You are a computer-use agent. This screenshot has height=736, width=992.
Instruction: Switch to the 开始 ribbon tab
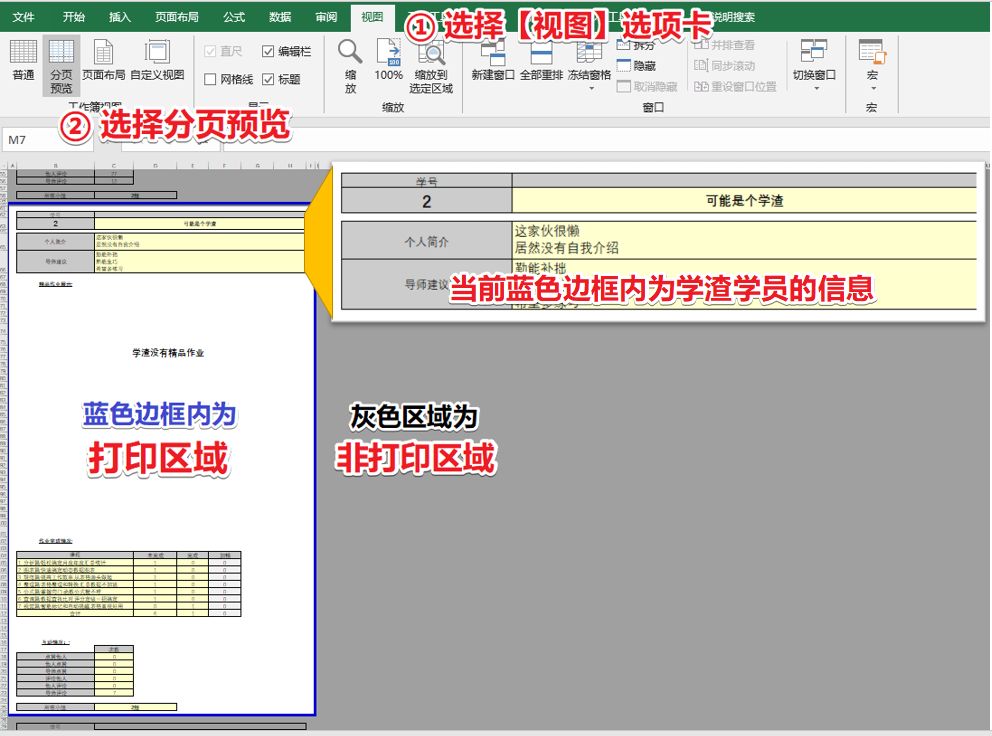[x=73, y=16]
